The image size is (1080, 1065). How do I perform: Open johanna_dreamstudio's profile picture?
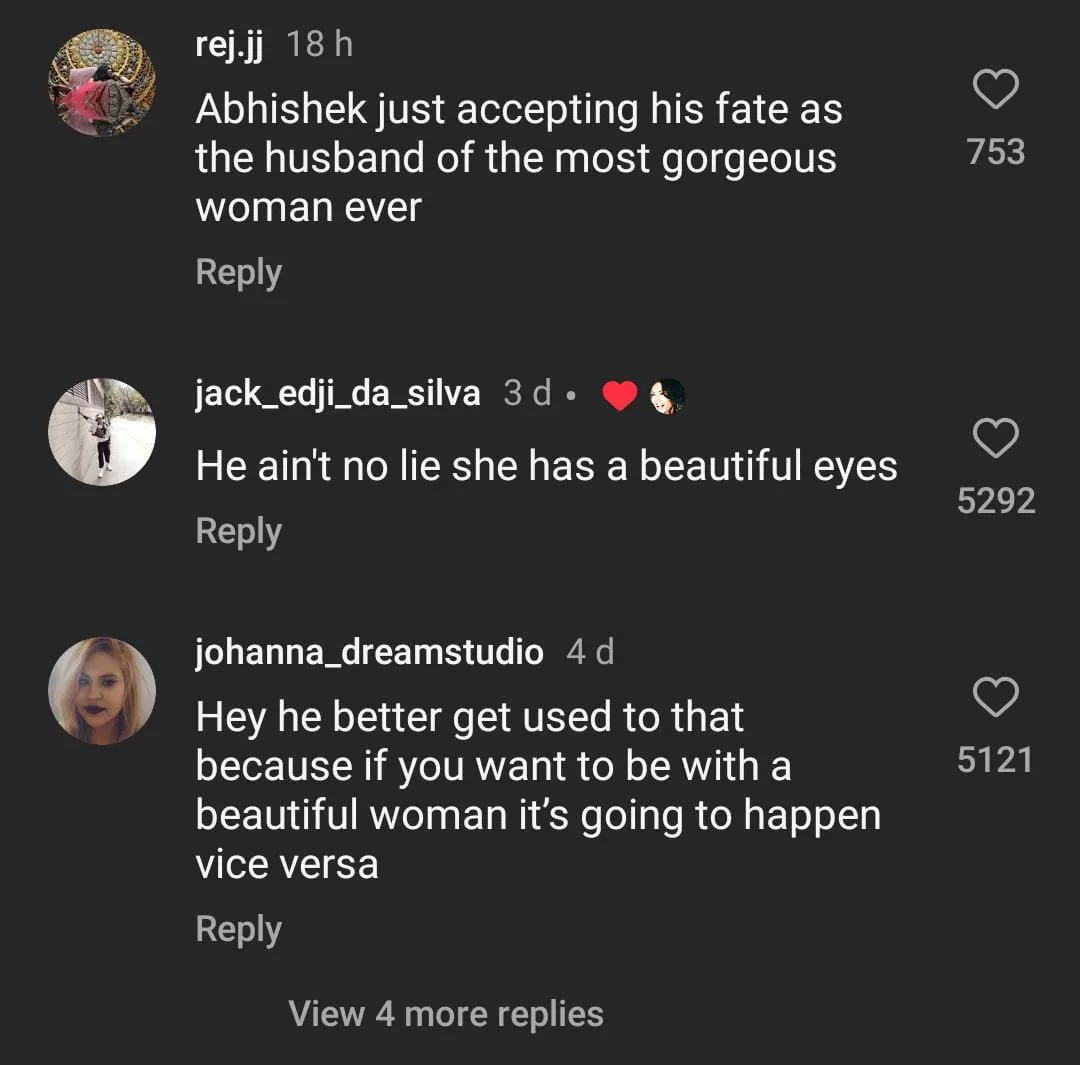pos(102,690)
